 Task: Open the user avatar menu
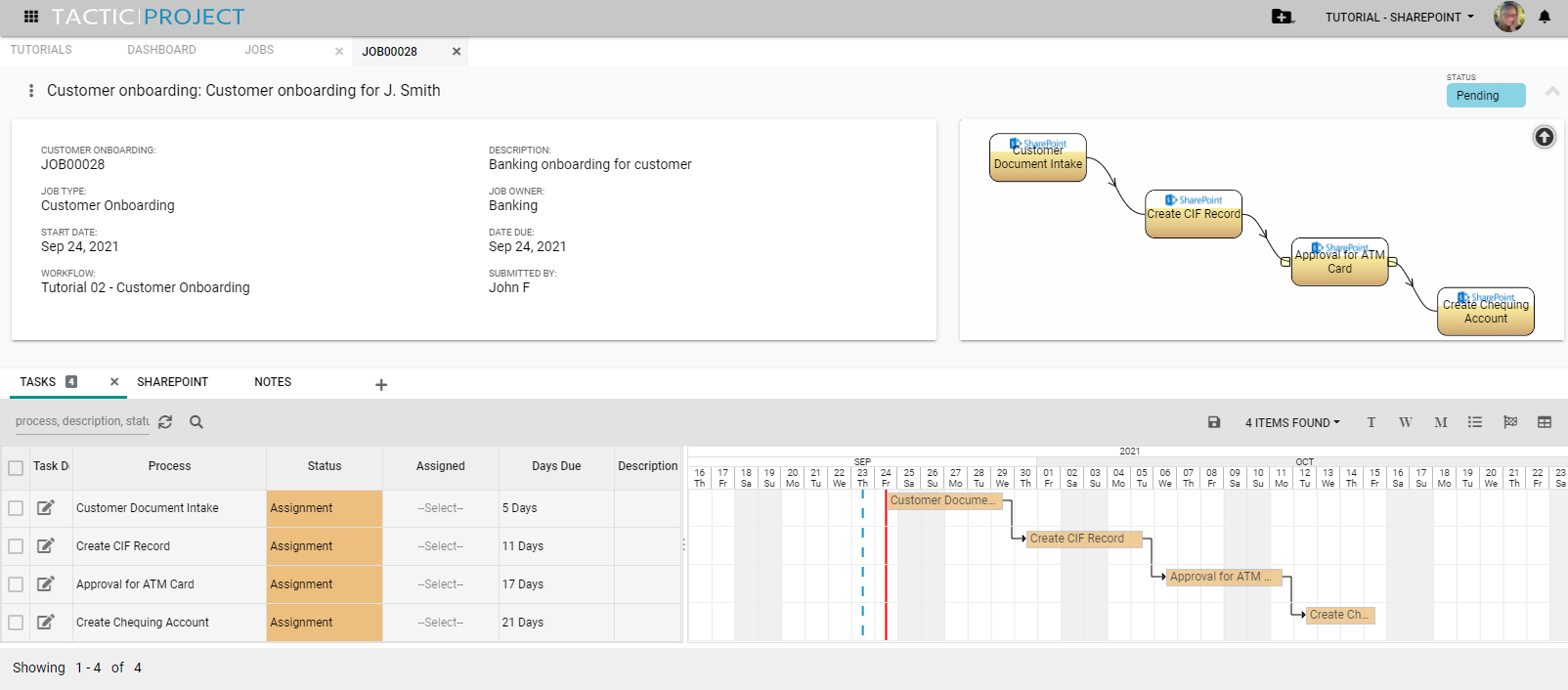(1509, 17)
